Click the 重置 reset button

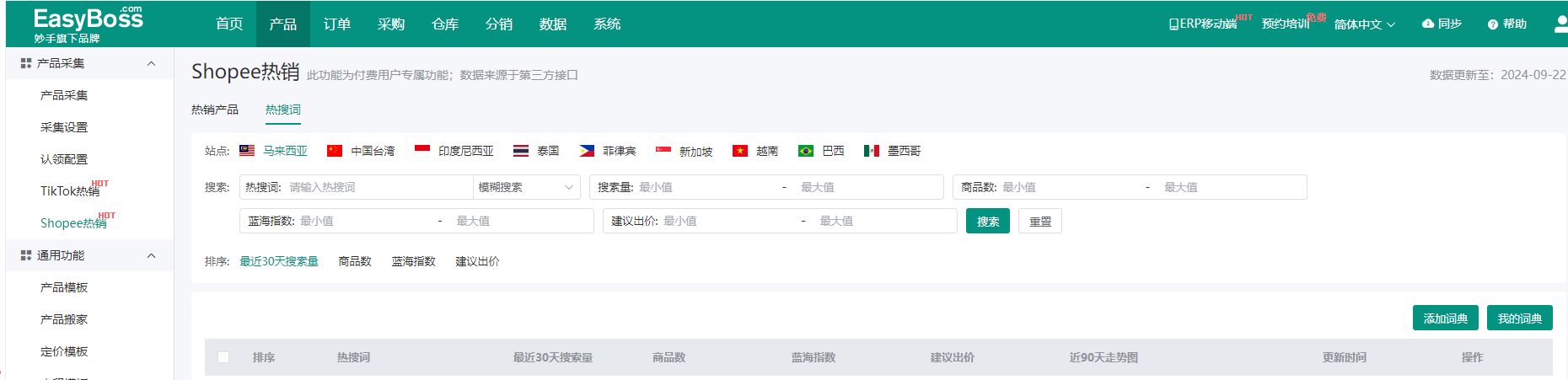pos(1040,222)
